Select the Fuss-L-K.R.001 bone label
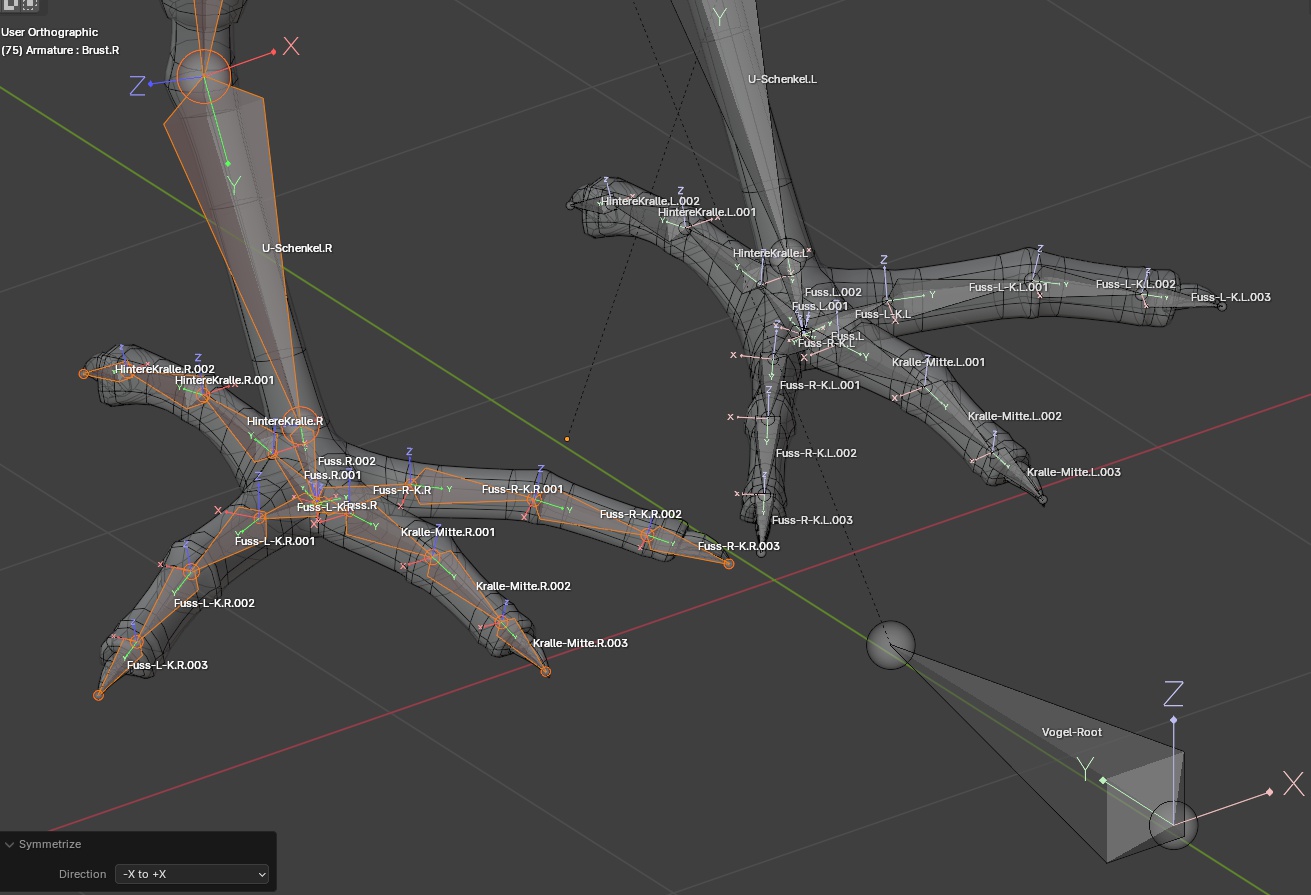 (x=275, y=541)
